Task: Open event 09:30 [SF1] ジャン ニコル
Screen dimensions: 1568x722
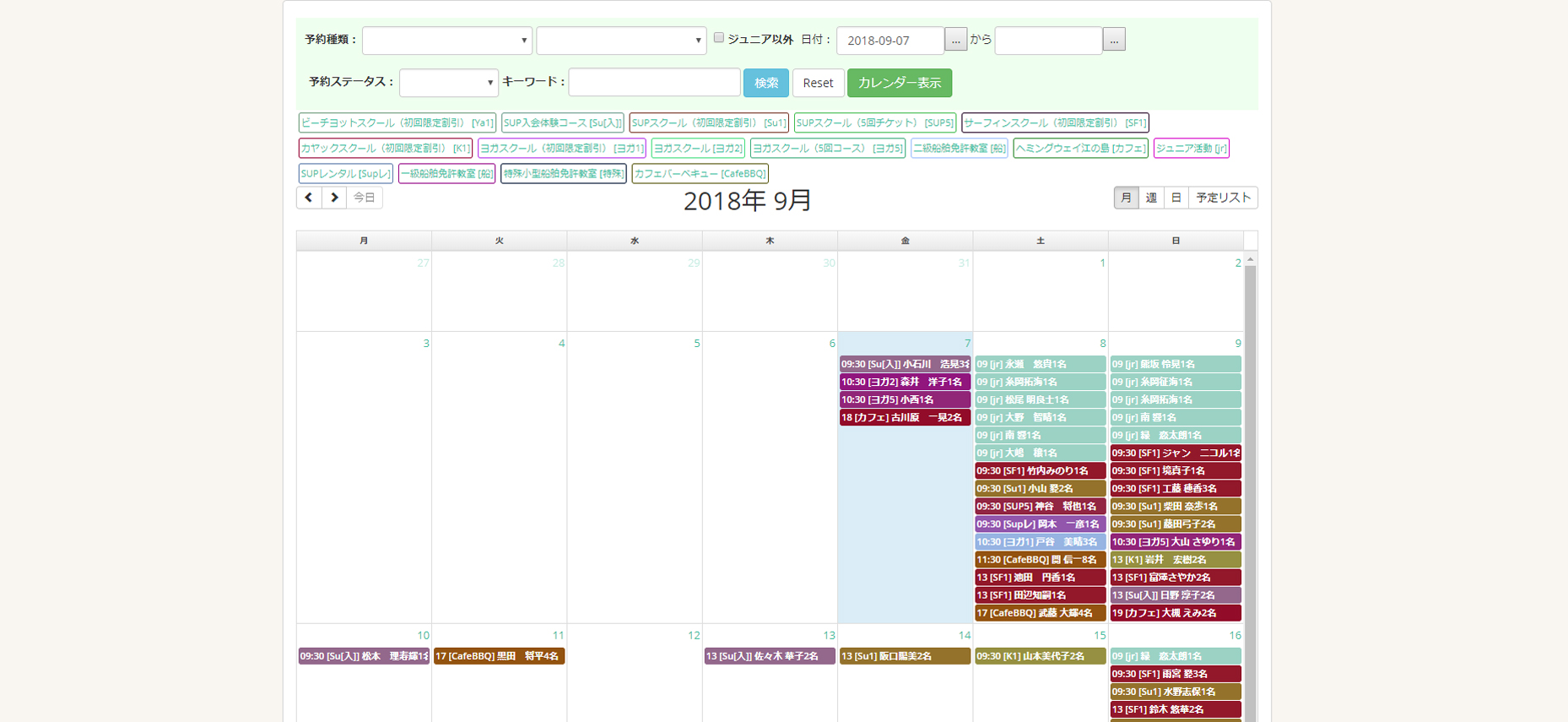Action: [x=1176, y=453]
